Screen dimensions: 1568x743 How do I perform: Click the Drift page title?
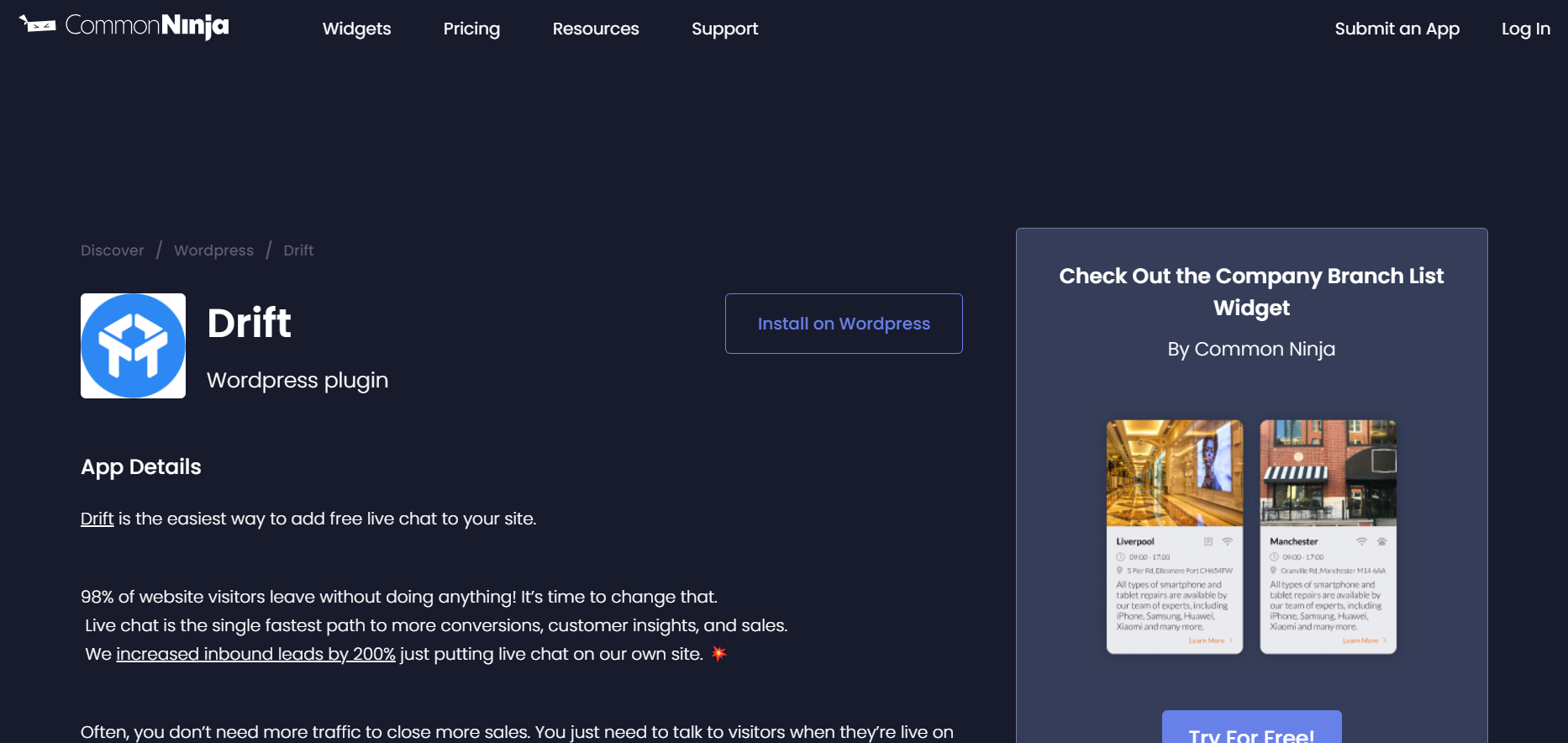pos(249,324)
